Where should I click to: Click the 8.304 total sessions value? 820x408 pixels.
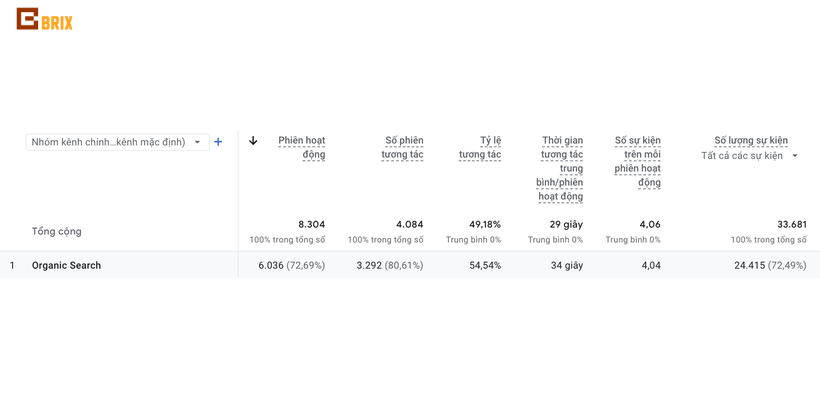(311, 224)
